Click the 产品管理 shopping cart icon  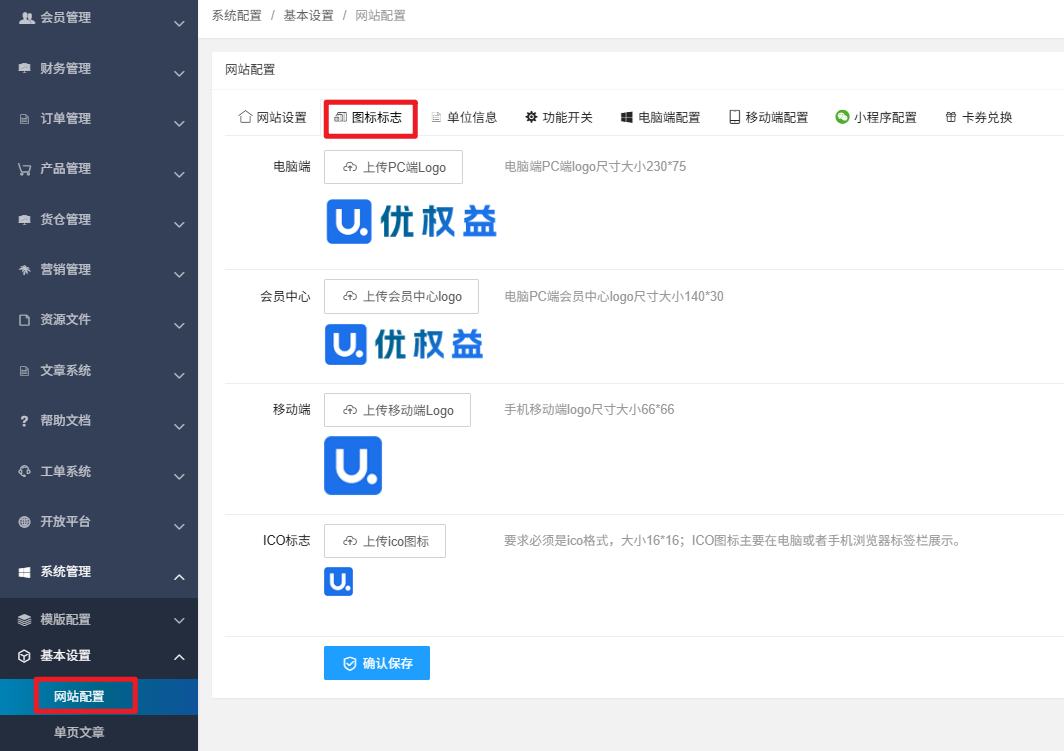click(24, 169)
